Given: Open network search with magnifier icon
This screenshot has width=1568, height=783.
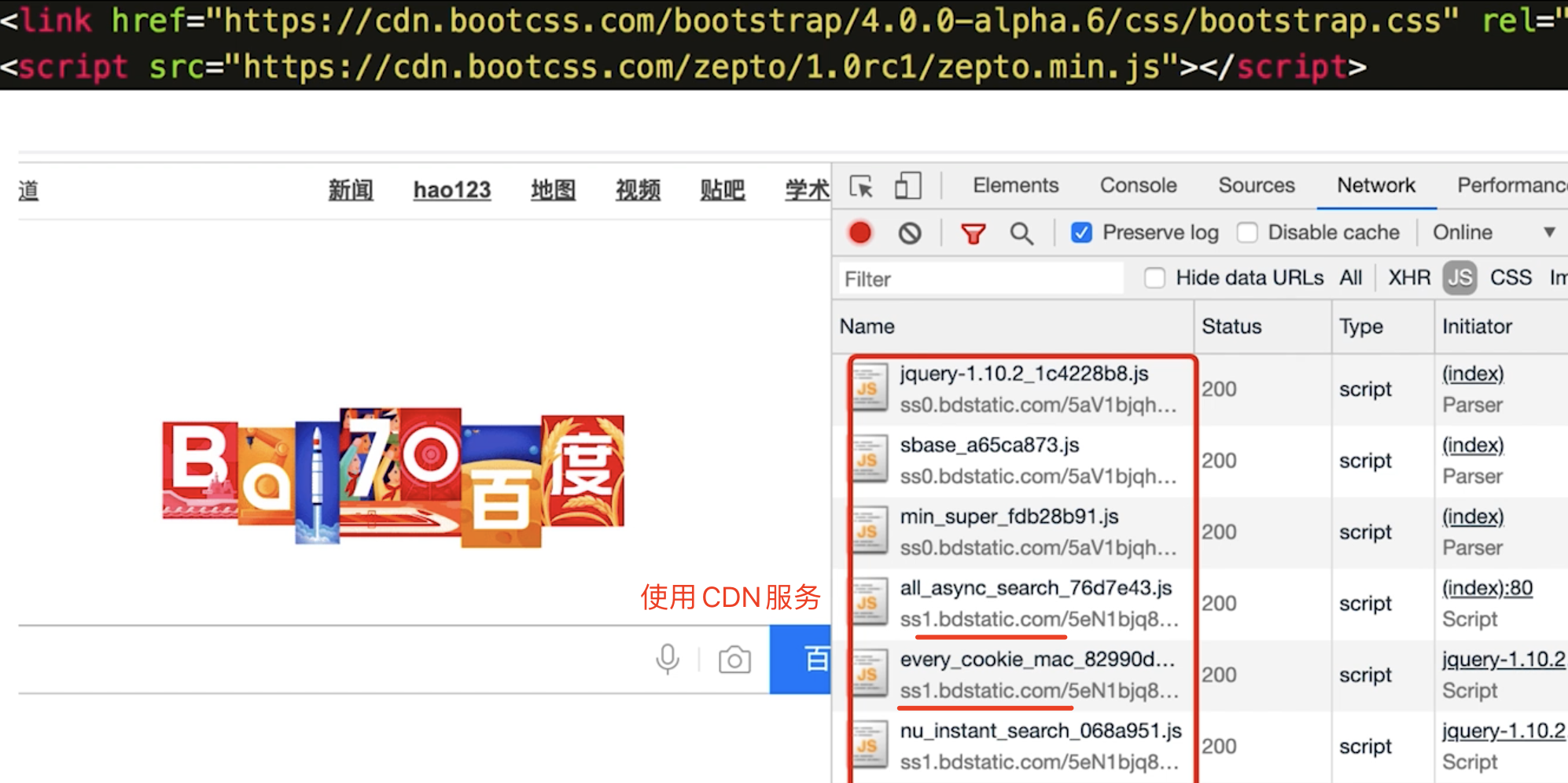Looking at the screenshot, I should [1021, 233].
